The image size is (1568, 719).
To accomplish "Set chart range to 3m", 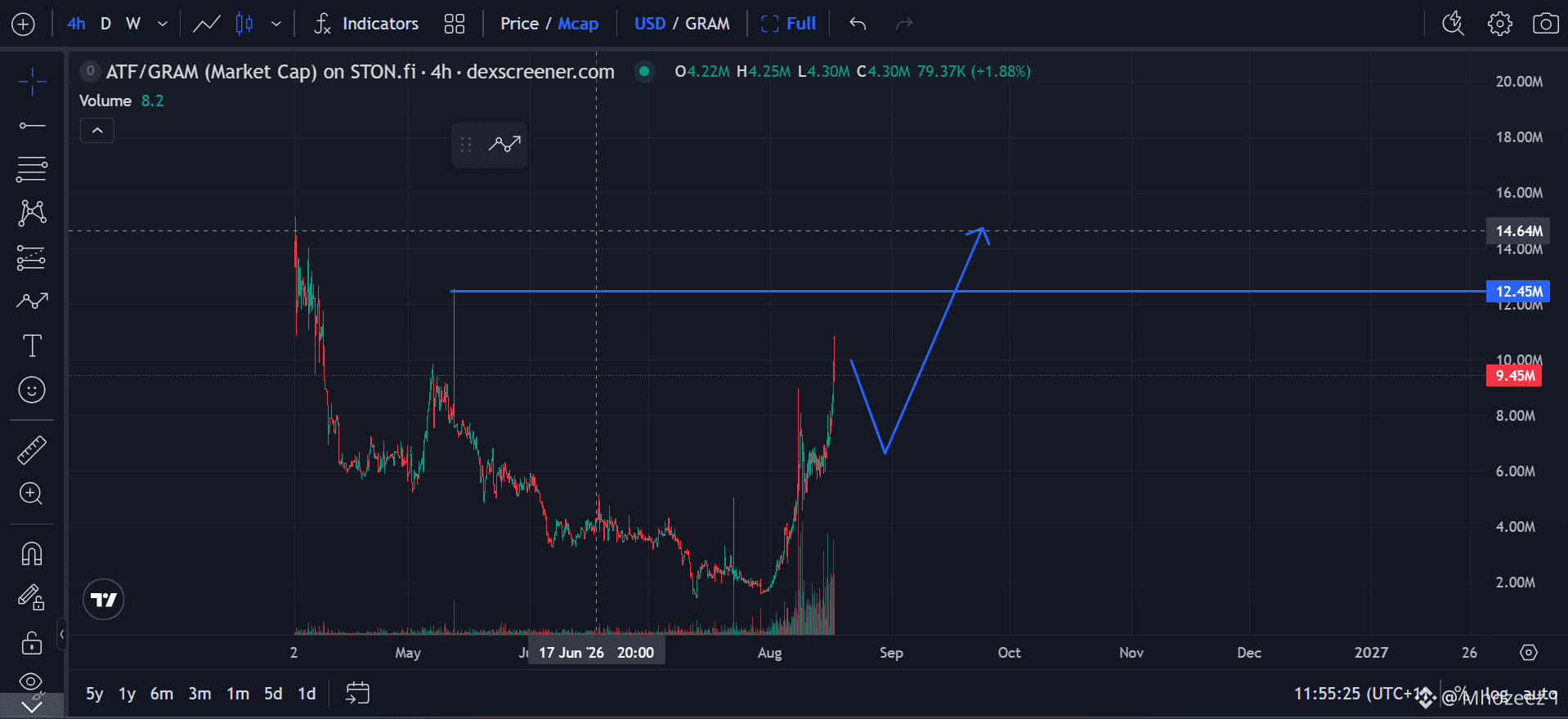I will pyautogui.click(x=199, y=694).
